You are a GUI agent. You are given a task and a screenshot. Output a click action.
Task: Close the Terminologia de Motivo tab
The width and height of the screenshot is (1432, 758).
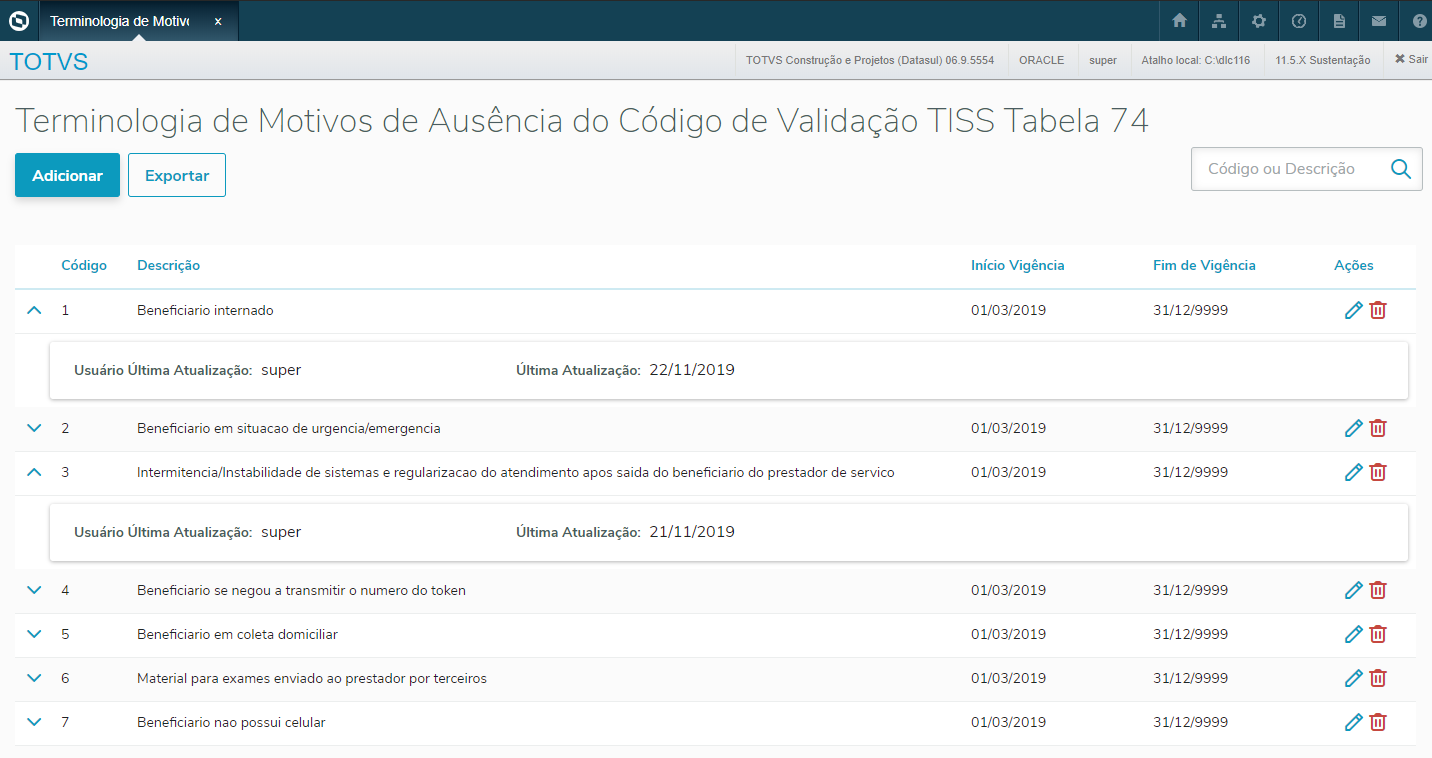[x=218, y=21]
